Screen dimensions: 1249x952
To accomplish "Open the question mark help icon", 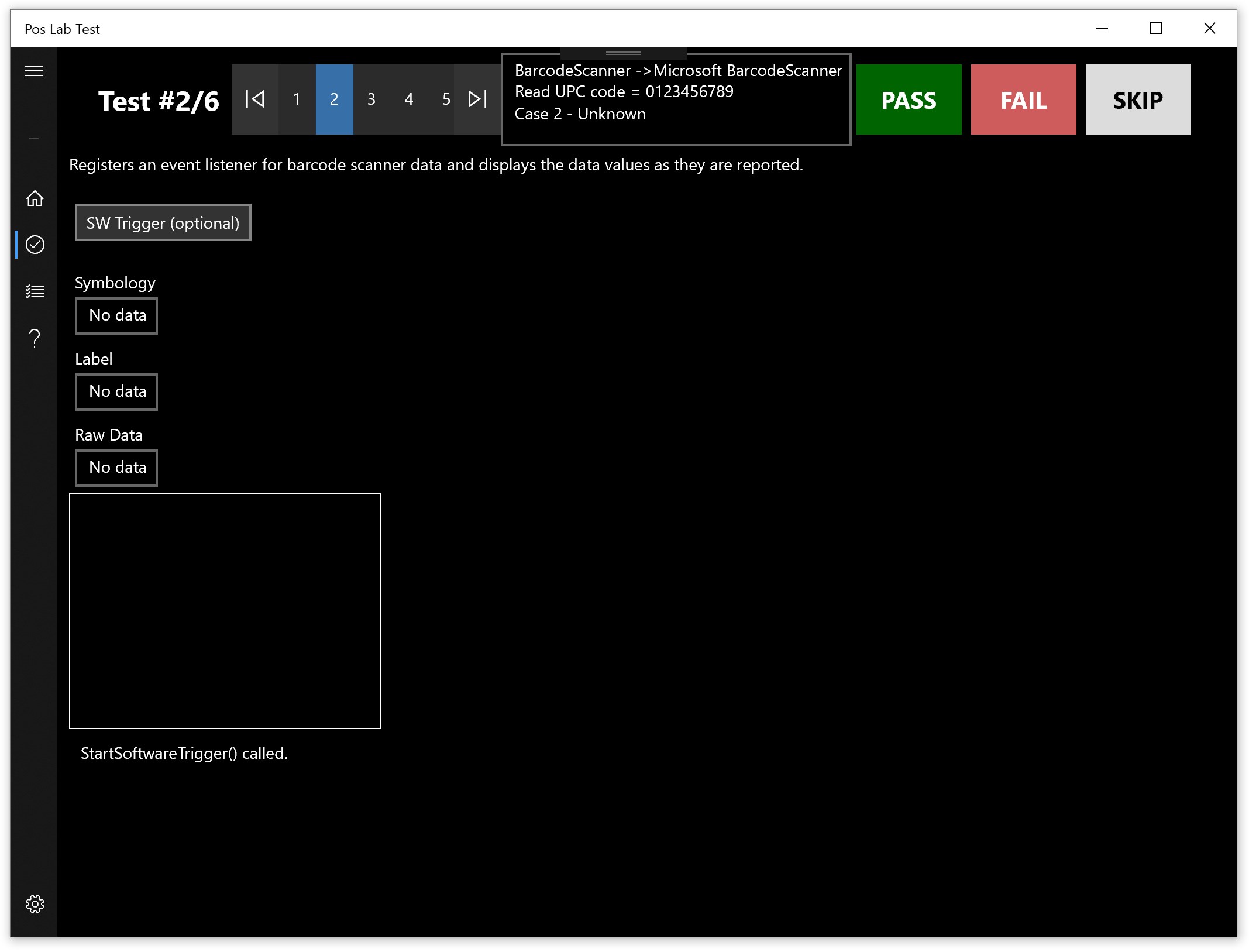I will tap(35, 338).
